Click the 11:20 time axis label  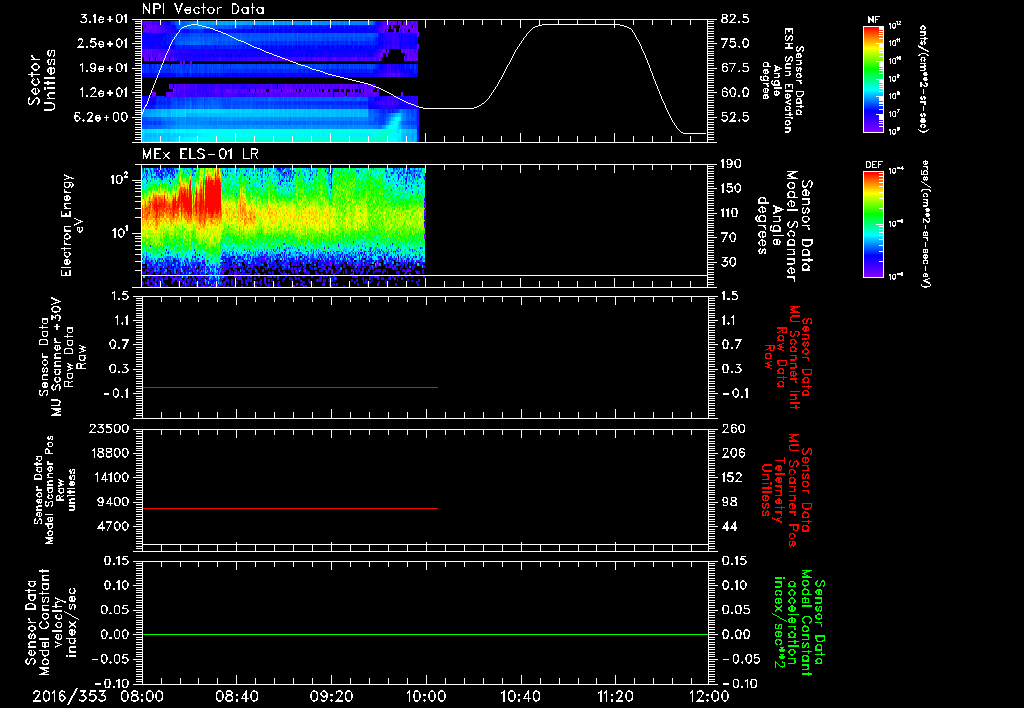pos(615,696)
